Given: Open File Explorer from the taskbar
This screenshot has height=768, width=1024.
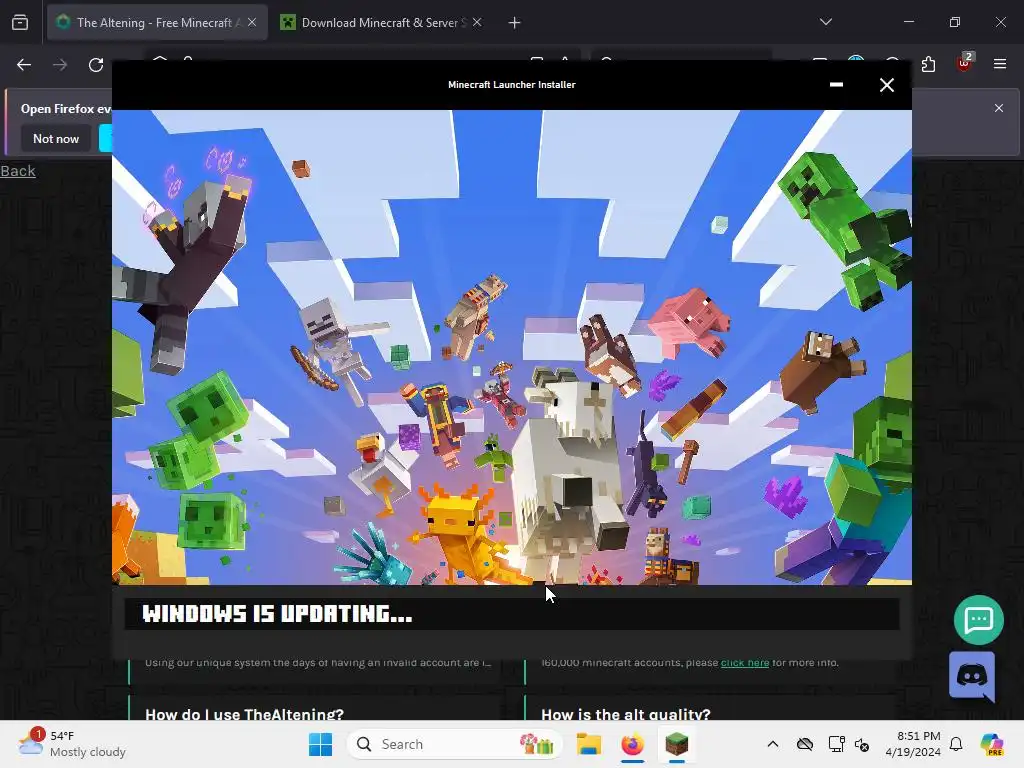Looking at the screenshot, I should pos(588,744).
